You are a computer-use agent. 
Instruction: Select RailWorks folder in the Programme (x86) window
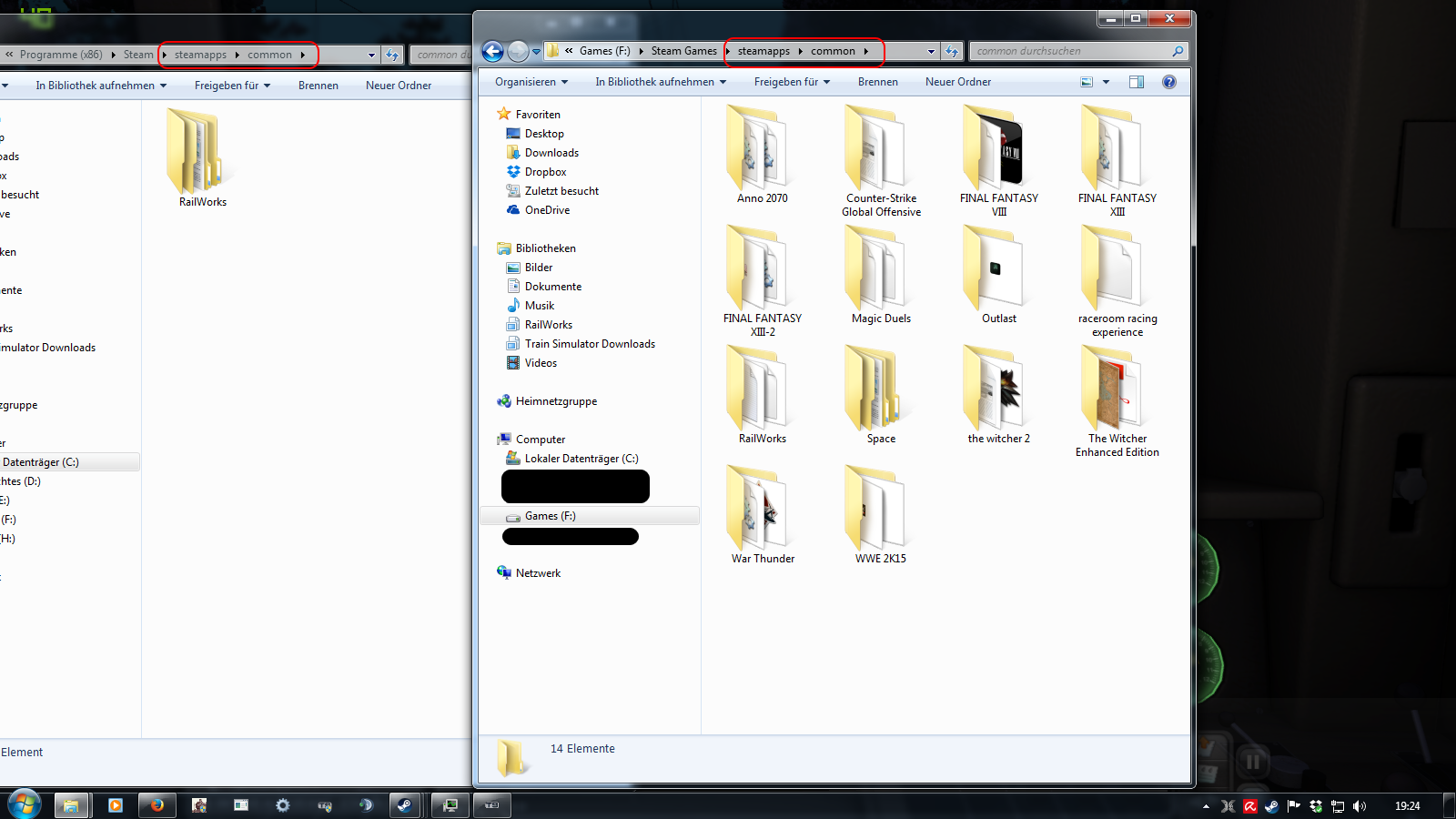[202, 158]
